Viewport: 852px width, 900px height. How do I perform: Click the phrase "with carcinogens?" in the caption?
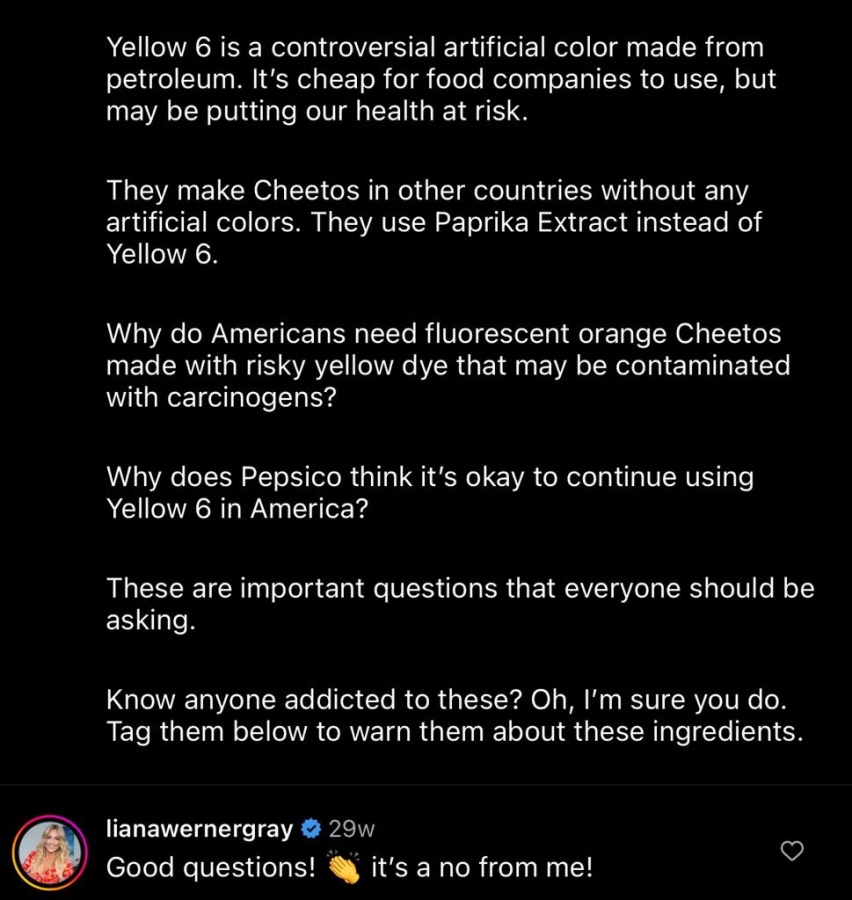(222, 397)
